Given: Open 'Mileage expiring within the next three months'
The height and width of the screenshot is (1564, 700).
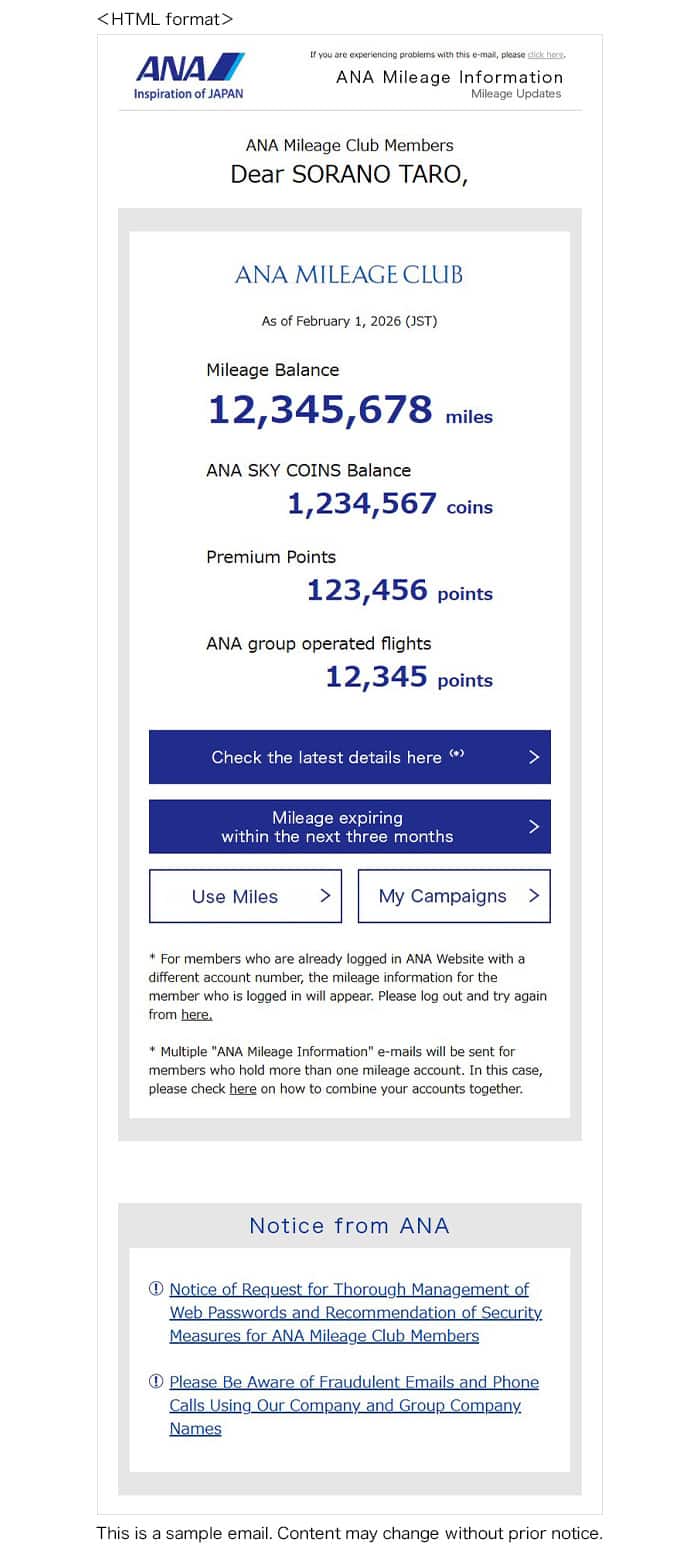Looking at the screenshot, I should click(337, 827).
